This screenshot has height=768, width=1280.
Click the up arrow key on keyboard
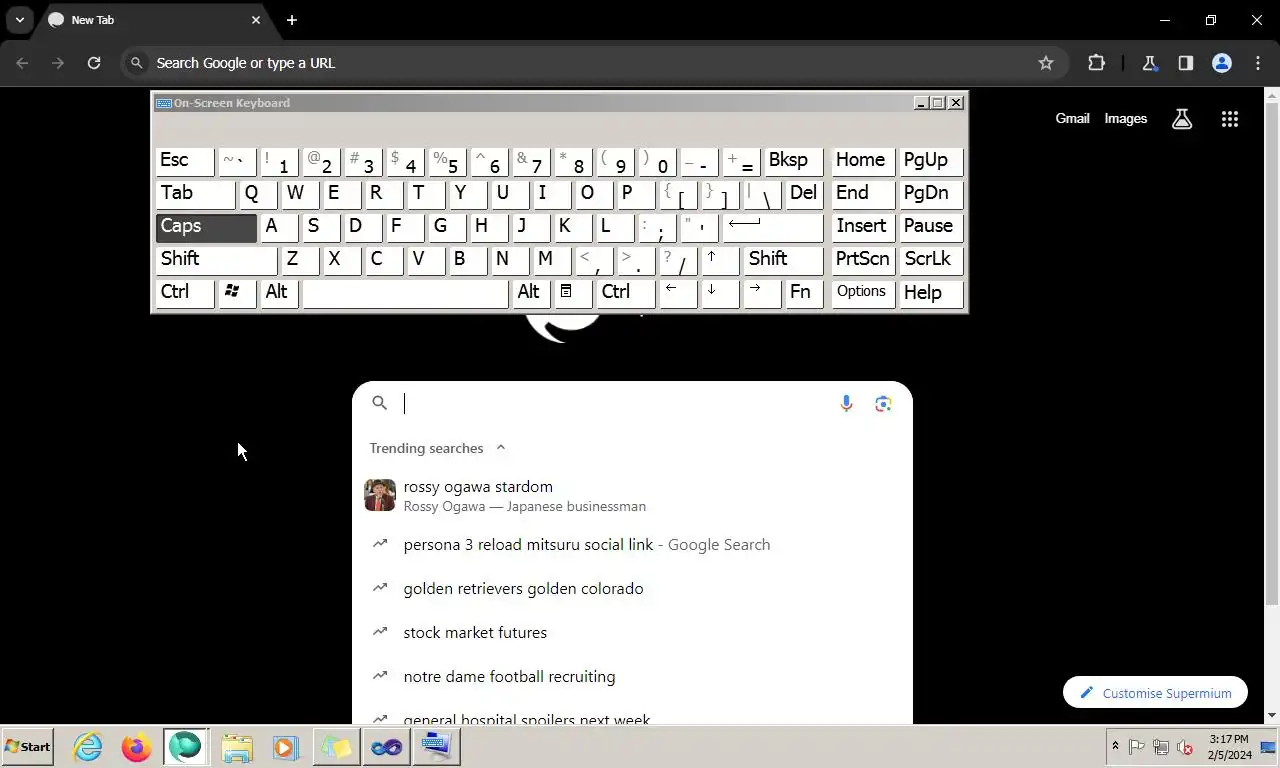click(720, 259)
